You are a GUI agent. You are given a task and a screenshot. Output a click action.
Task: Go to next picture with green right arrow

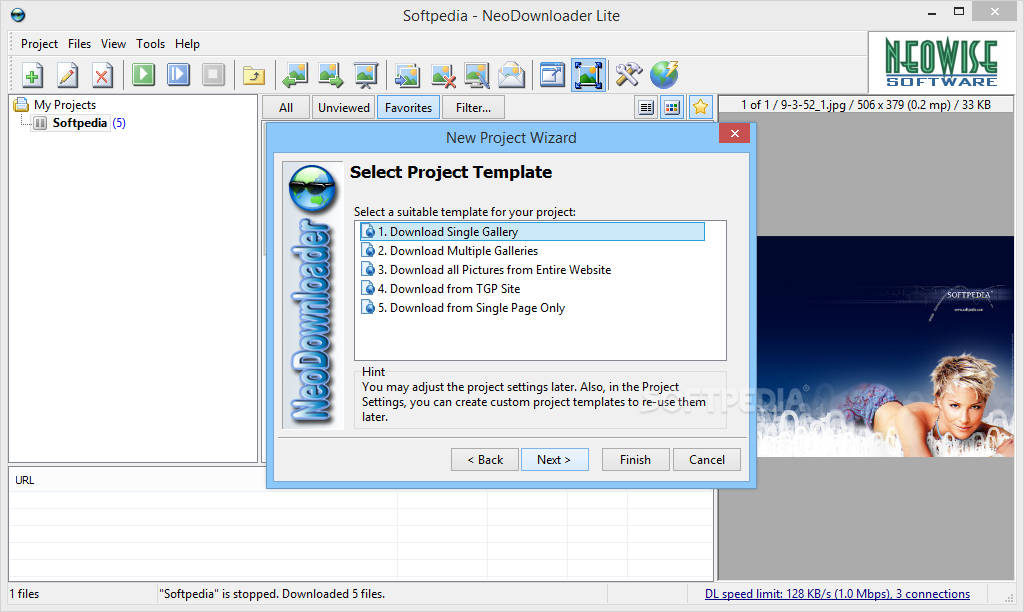[330, 74]
